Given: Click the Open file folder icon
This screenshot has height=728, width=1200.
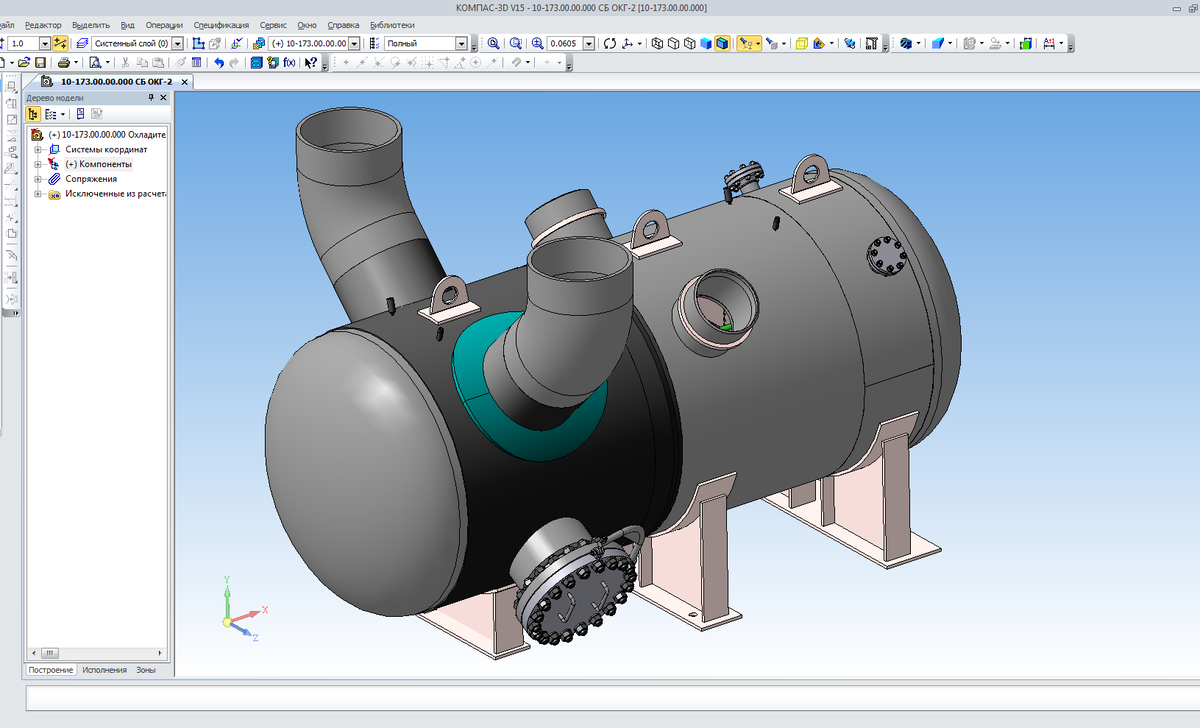Looking at the screenshot, I should pyautogui.click(x=23, y=62).
